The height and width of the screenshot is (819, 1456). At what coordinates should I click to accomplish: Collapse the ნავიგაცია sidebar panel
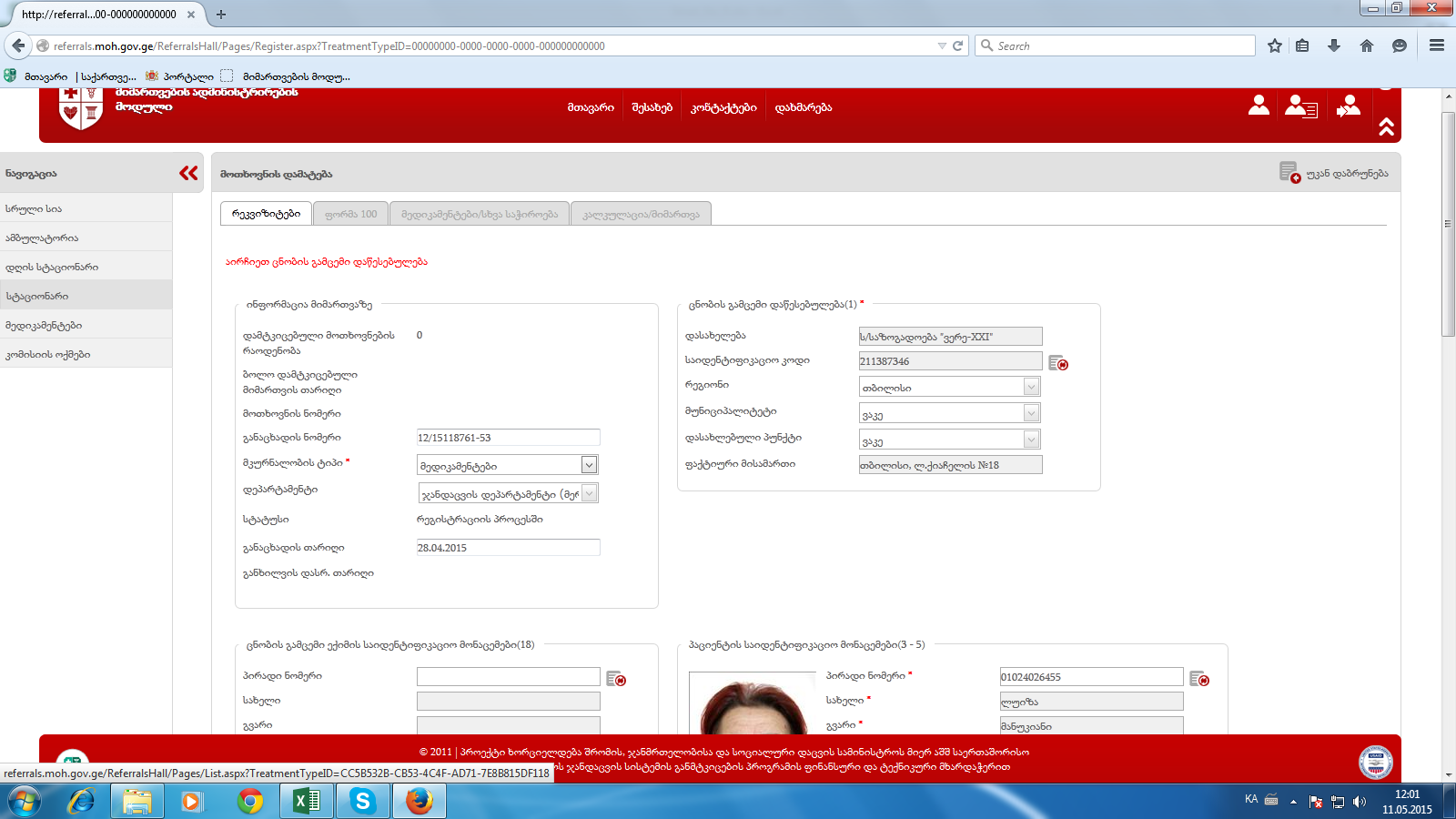click(188, 173)
